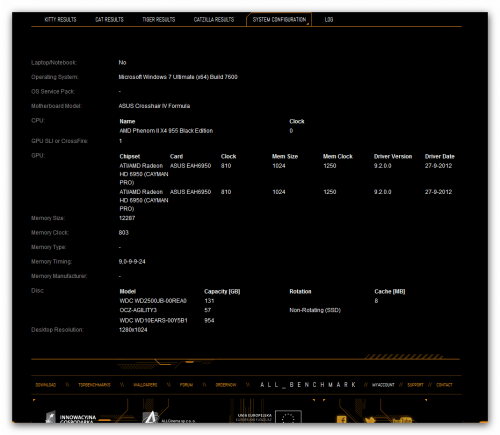
Task: Open the YouTube icon in the footer
Action: point(402,420)
